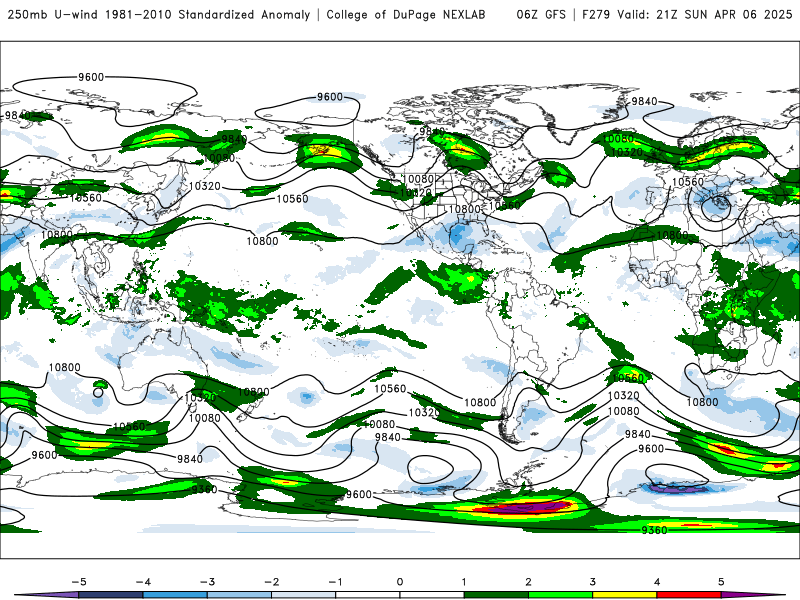Pick the bright green 2 to 3 colorbar segment
The image size is (800, 600).
560,595
